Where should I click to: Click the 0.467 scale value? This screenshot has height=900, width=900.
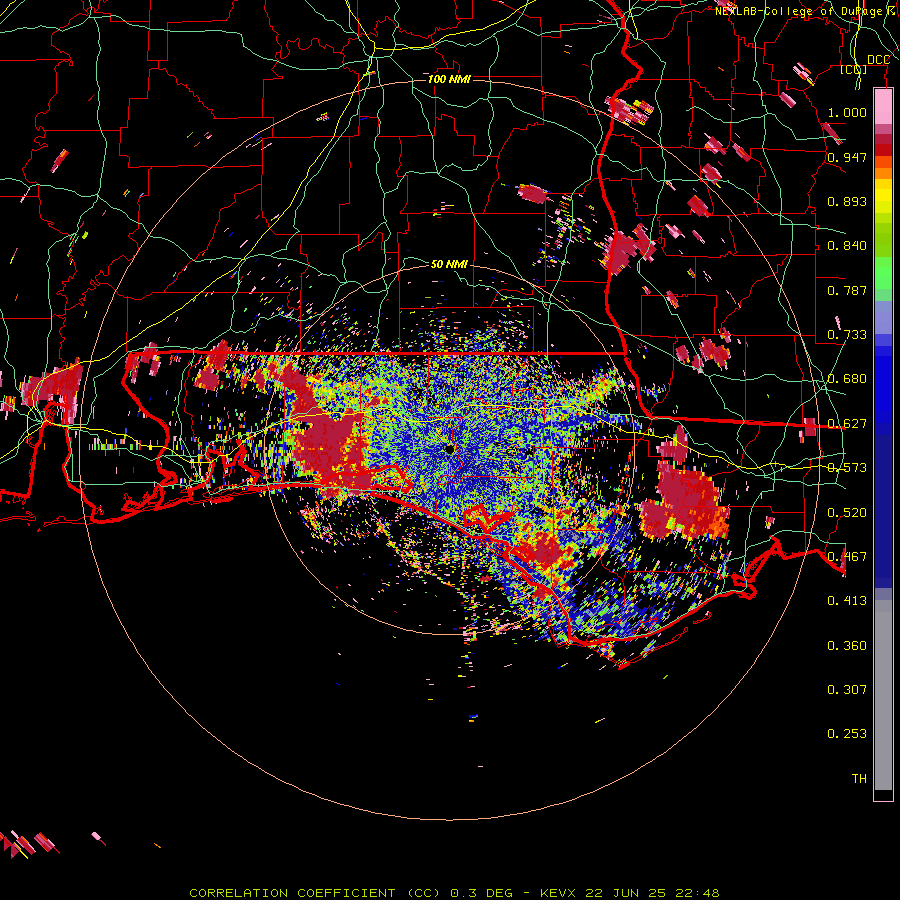click(x=847, y=557)
